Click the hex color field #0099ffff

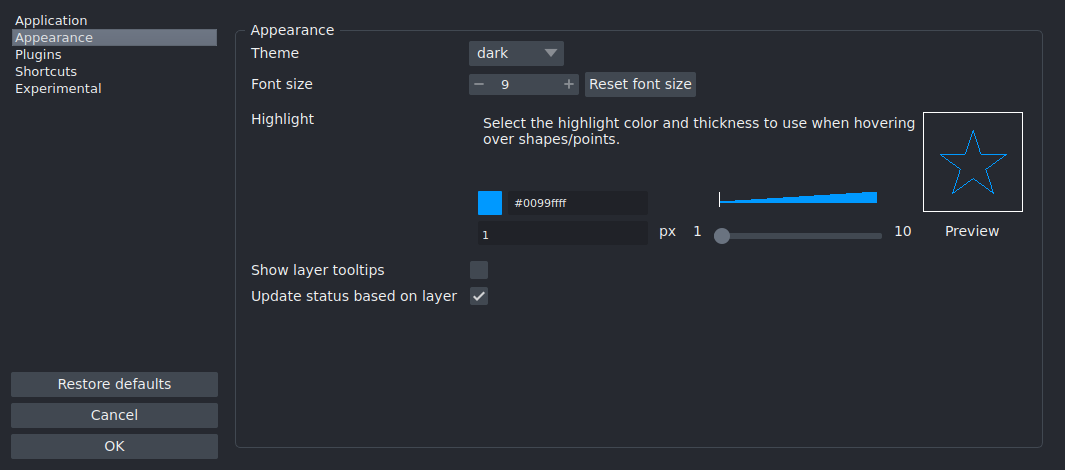pos(577,203)
